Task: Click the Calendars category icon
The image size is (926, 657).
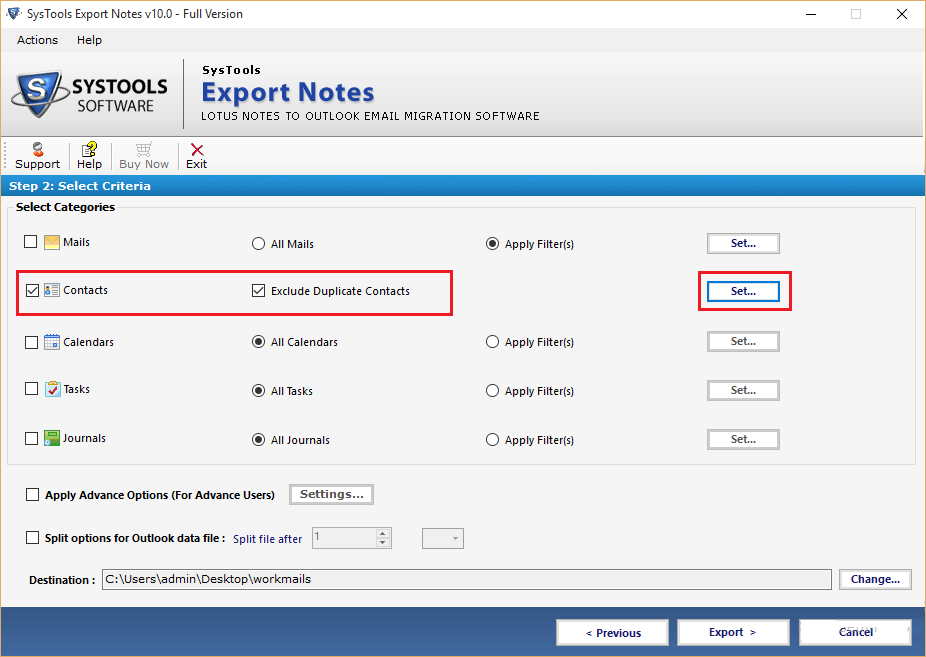Action: click(x=52, y=342)
